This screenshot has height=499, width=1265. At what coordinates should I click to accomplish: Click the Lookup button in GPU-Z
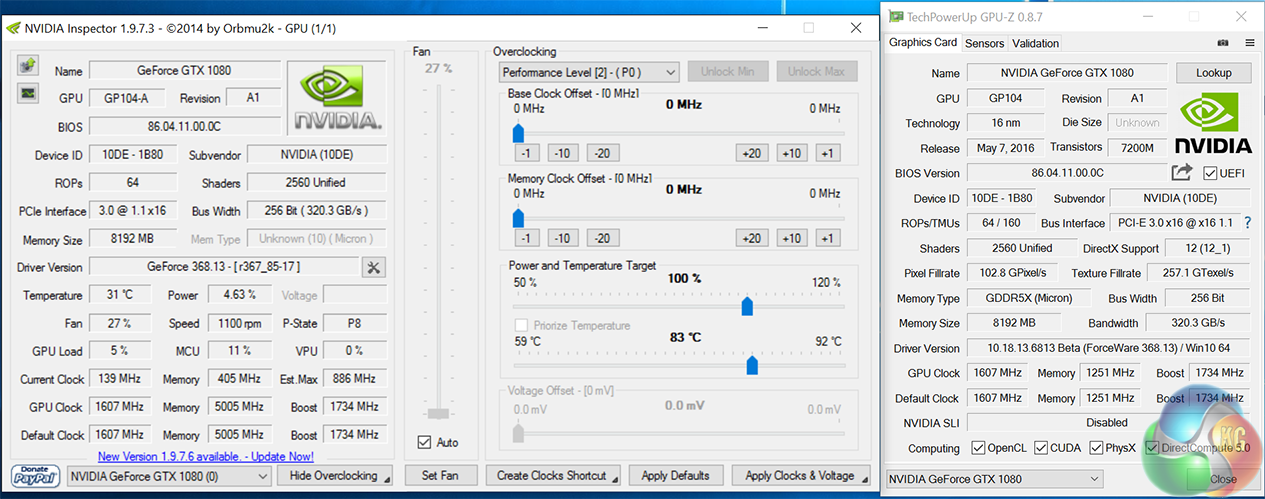pyautogui.click(x=1213, y=73)
